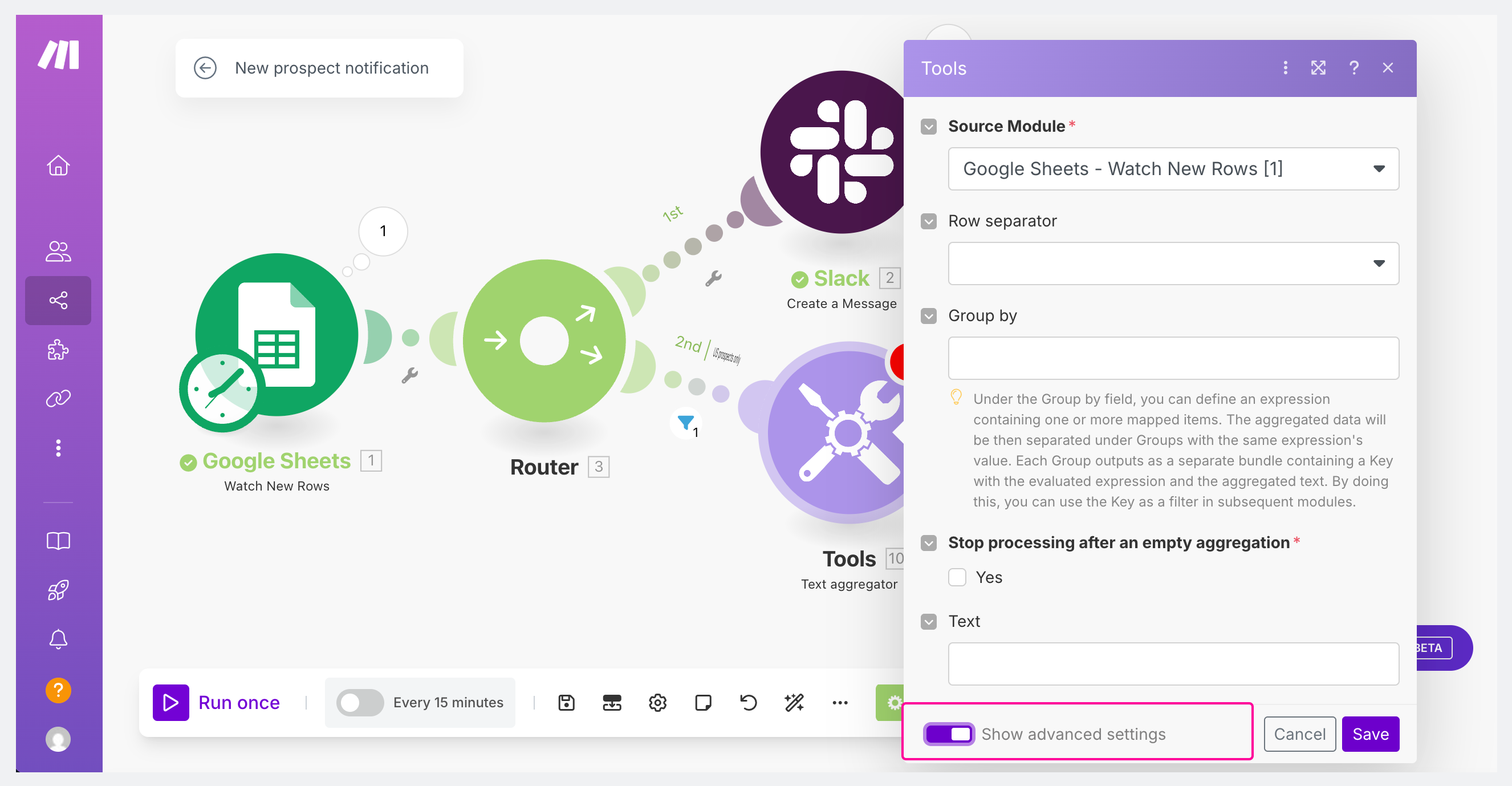Open Connections link icon in sidebar
The image size is (1512, 786).
(58, 399)
